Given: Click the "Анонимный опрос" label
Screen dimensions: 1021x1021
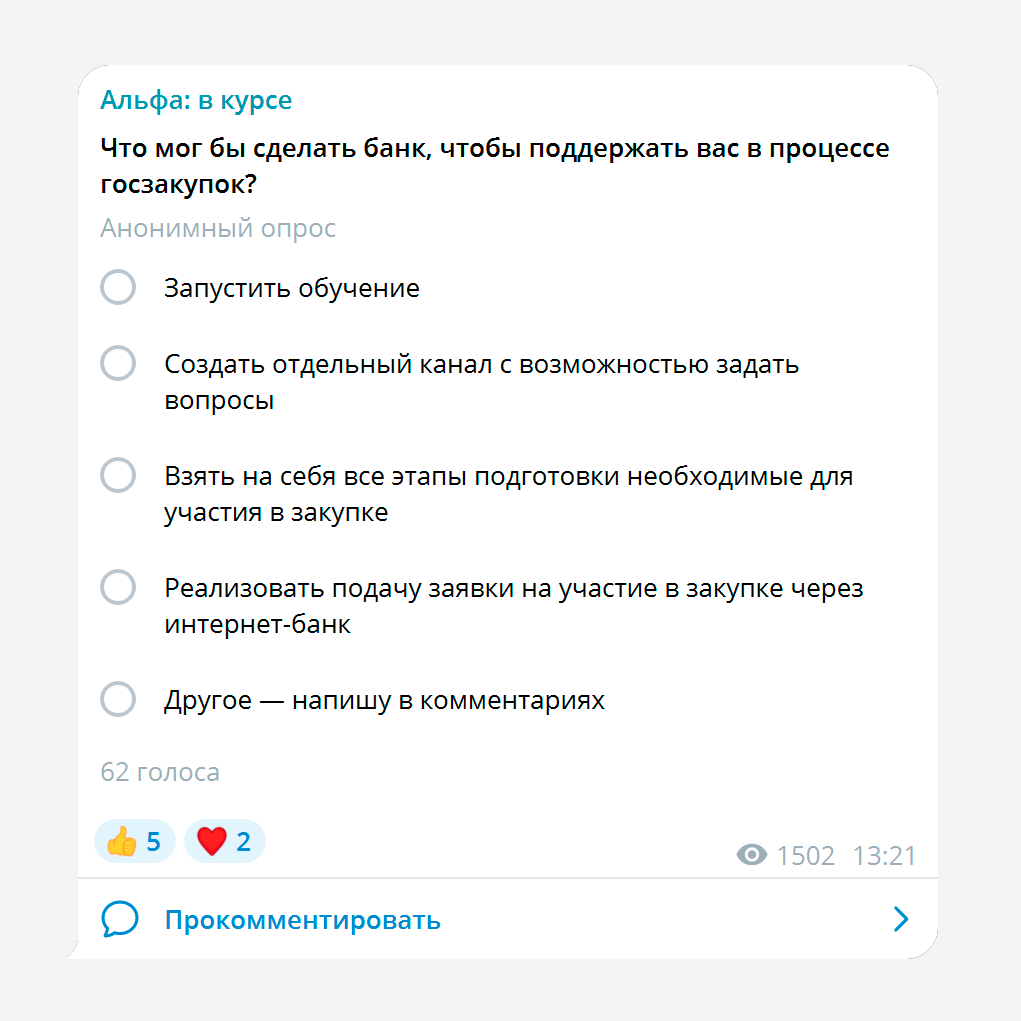Looking at the screenshot, I should [218, 229].
